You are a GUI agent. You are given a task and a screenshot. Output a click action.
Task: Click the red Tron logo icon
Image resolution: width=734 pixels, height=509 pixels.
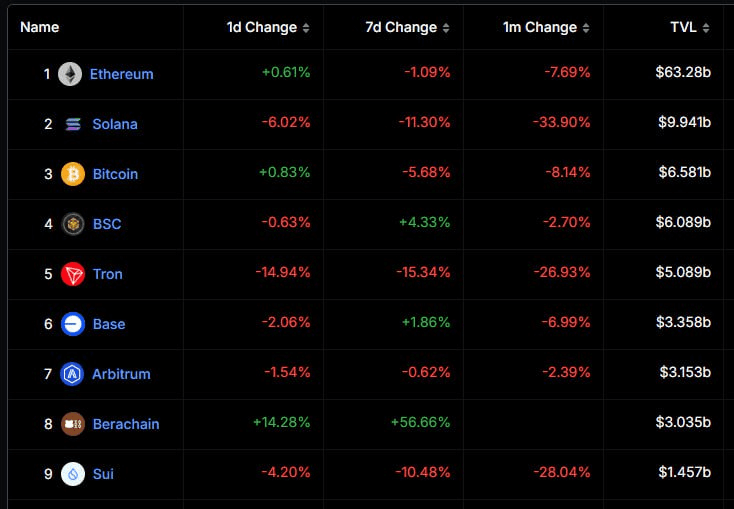(x=73, y=274)
